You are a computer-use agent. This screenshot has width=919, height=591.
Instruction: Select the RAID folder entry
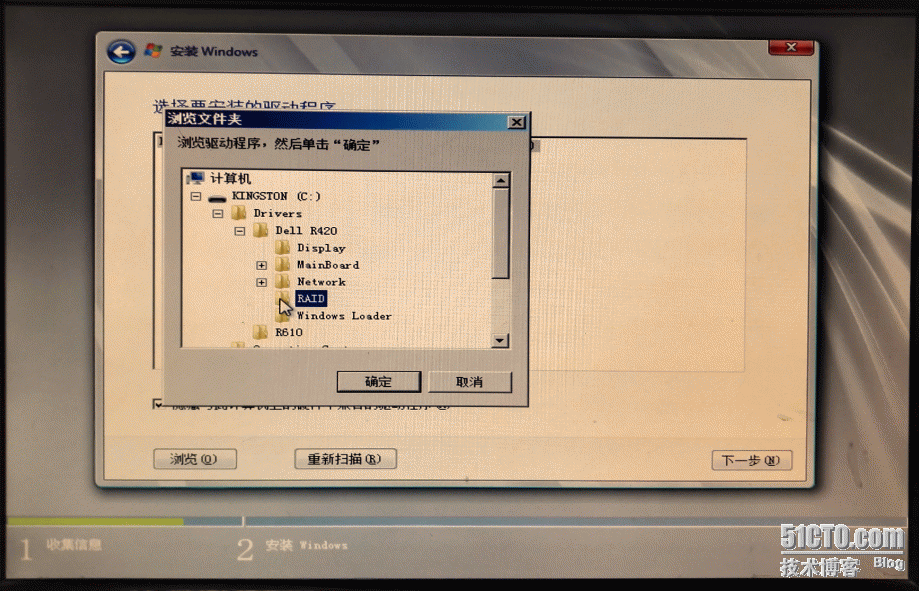(311, 299)
